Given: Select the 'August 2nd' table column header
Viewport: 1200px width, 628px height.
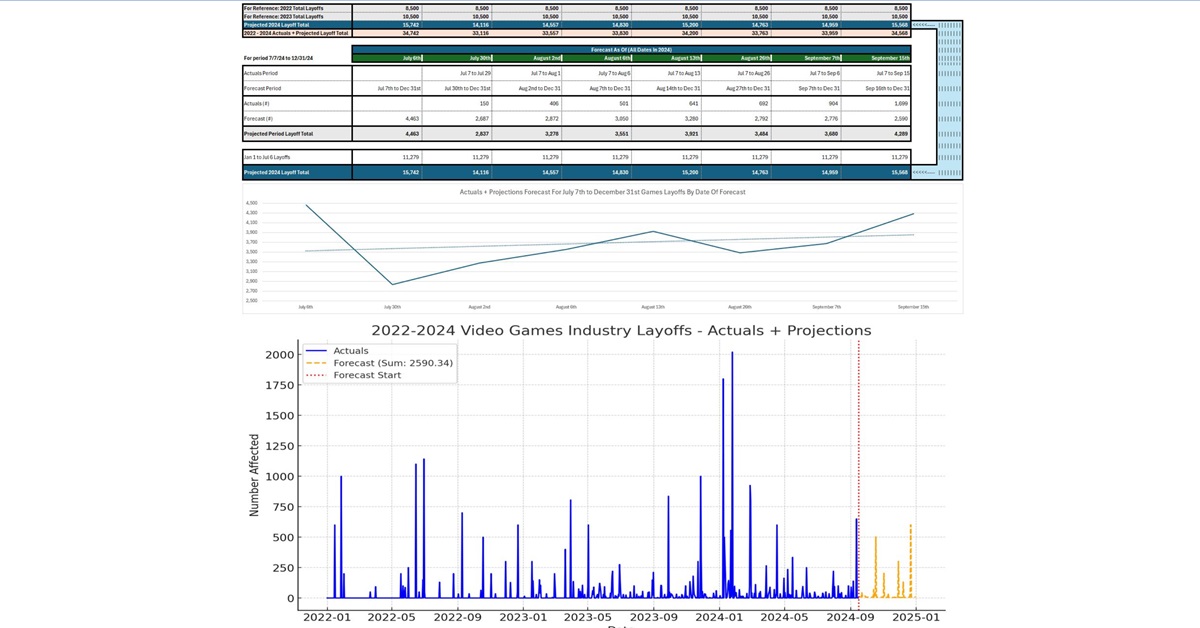Looking at the screenshot, I should [547, 58].
